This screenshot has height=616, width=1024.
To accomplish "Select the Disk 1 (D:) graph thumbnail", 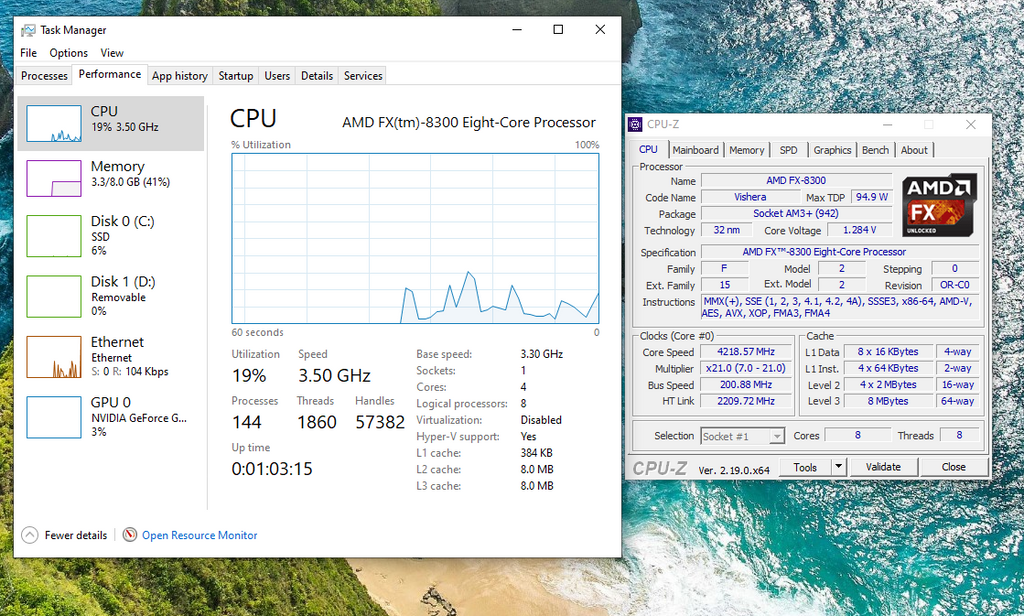I will coord(54,297).
